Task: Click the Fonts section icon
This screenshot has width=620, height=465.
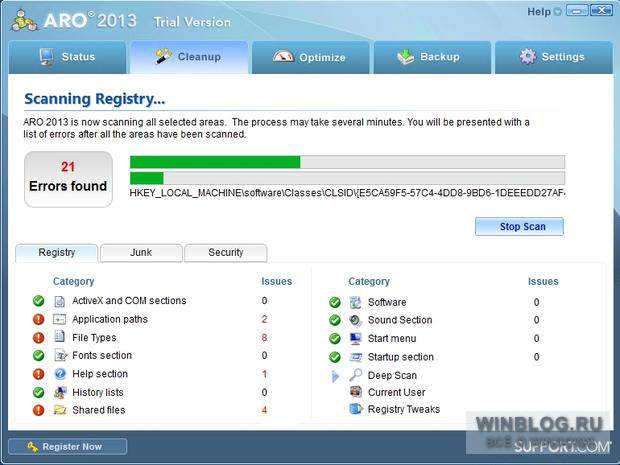Action: pos(60,355)
